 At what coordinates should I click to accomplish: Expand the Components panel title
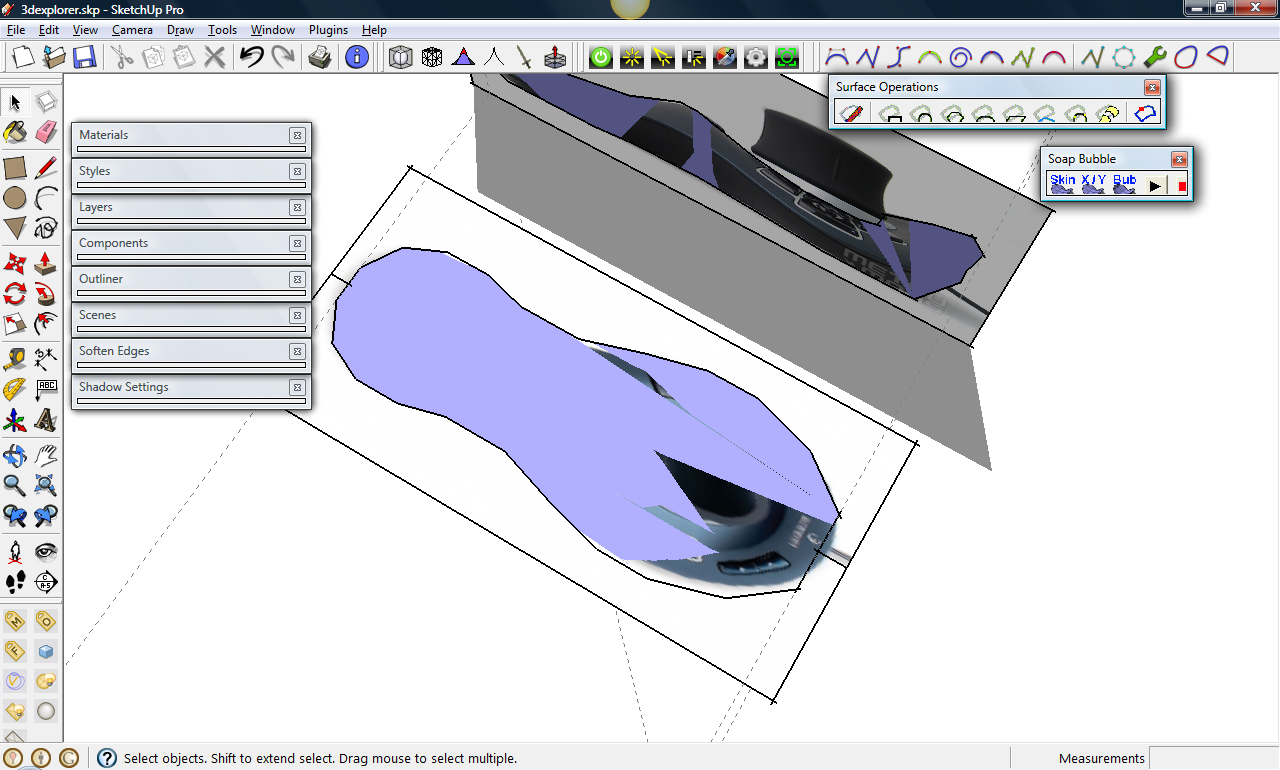[114, 243]
